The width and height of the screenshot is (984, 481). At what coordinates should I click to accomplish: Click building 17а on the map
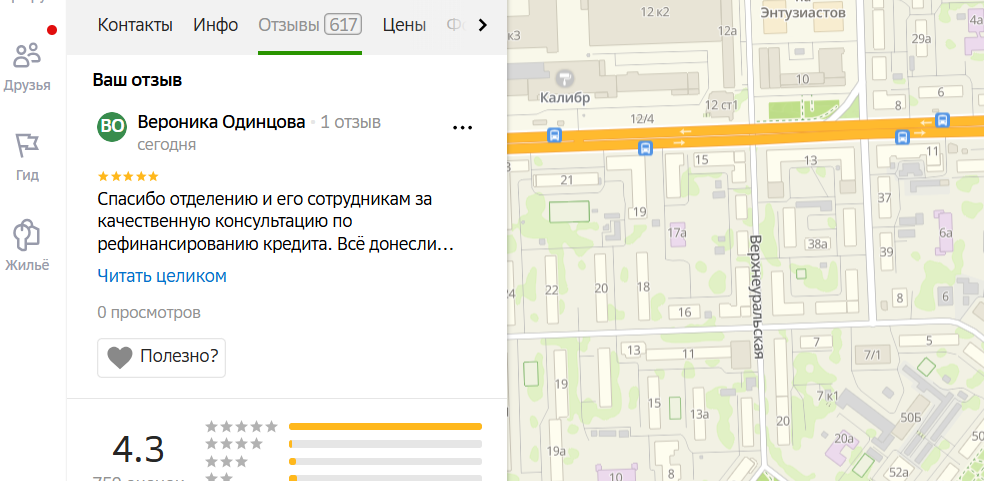click(x=677, y=234)
